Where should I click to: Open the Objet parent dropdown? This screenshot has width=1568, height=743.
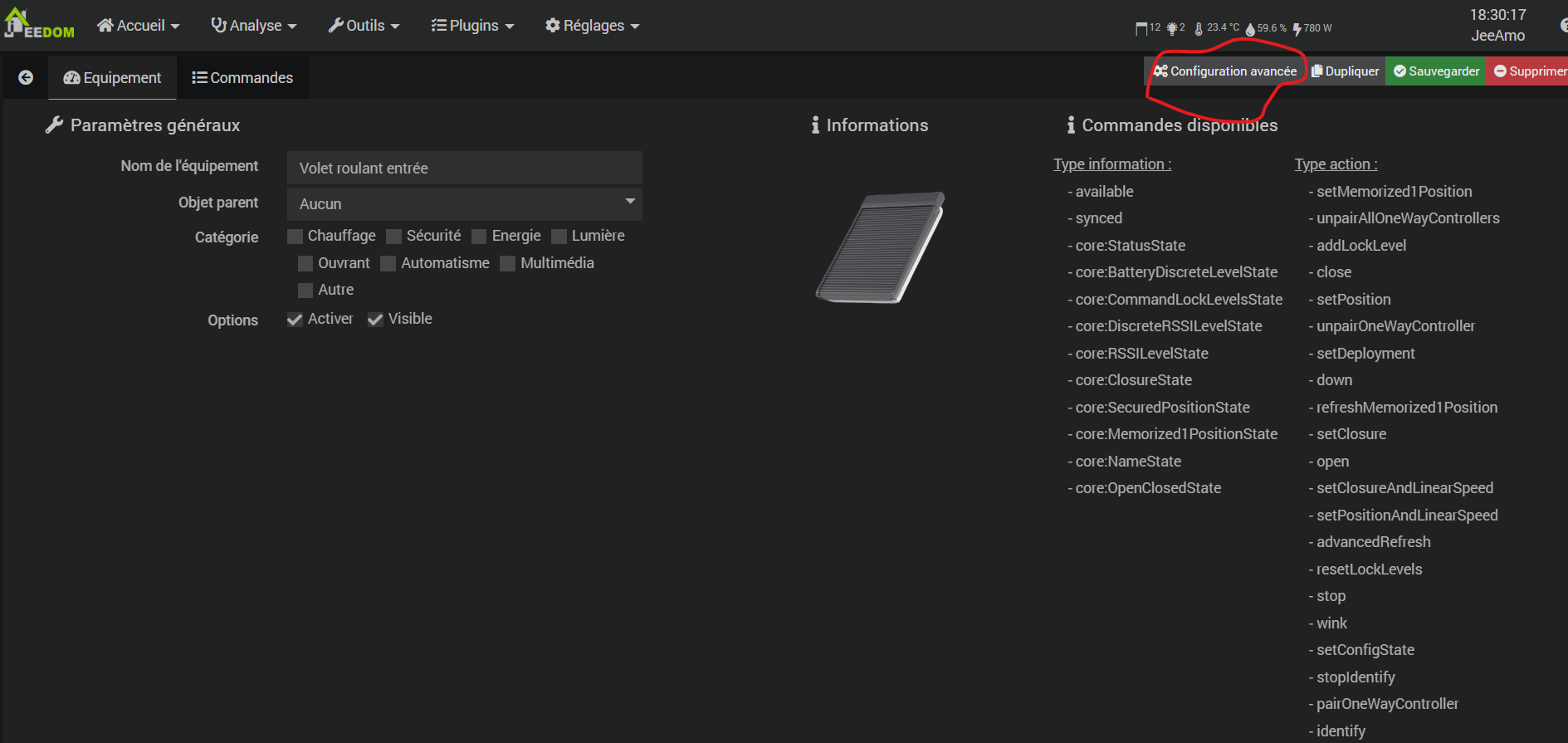pos(465,204)
